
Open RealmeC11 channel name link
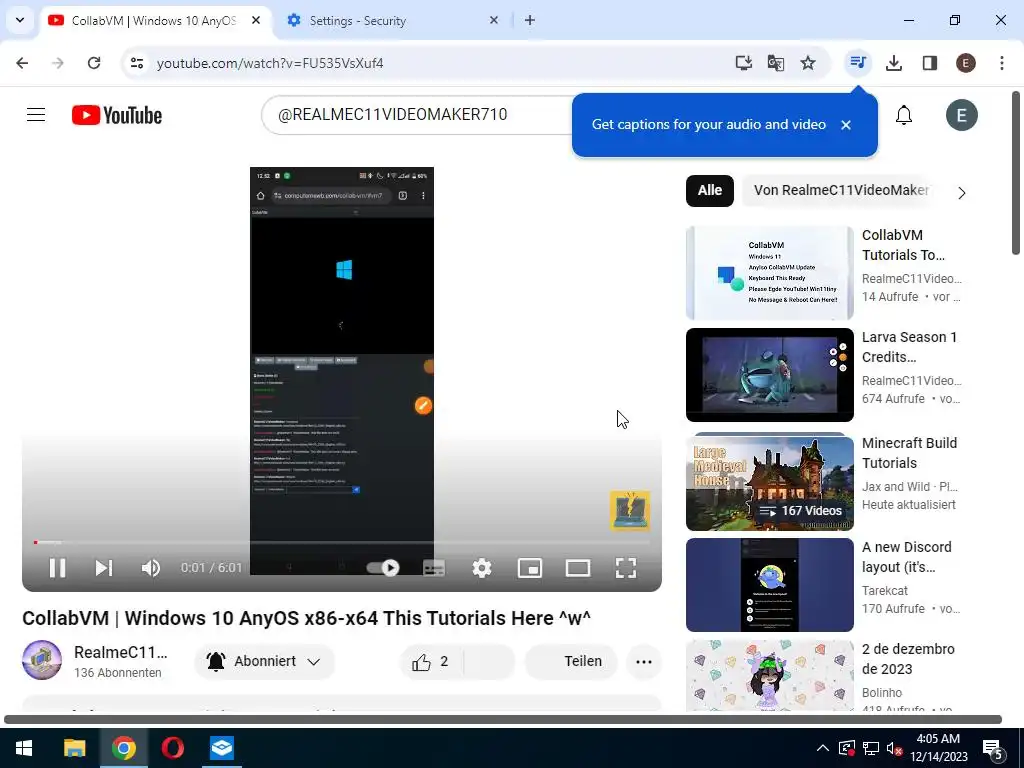tap(121, 652)
